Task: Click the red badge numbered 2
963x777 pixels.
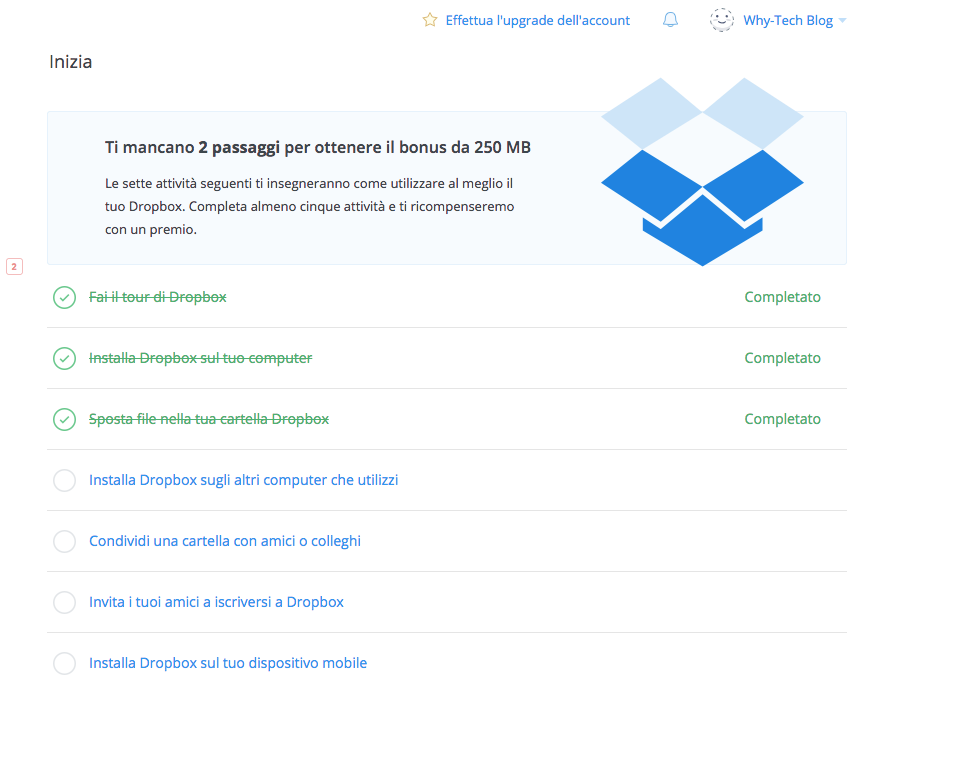Action: click(x=14, y=267)
